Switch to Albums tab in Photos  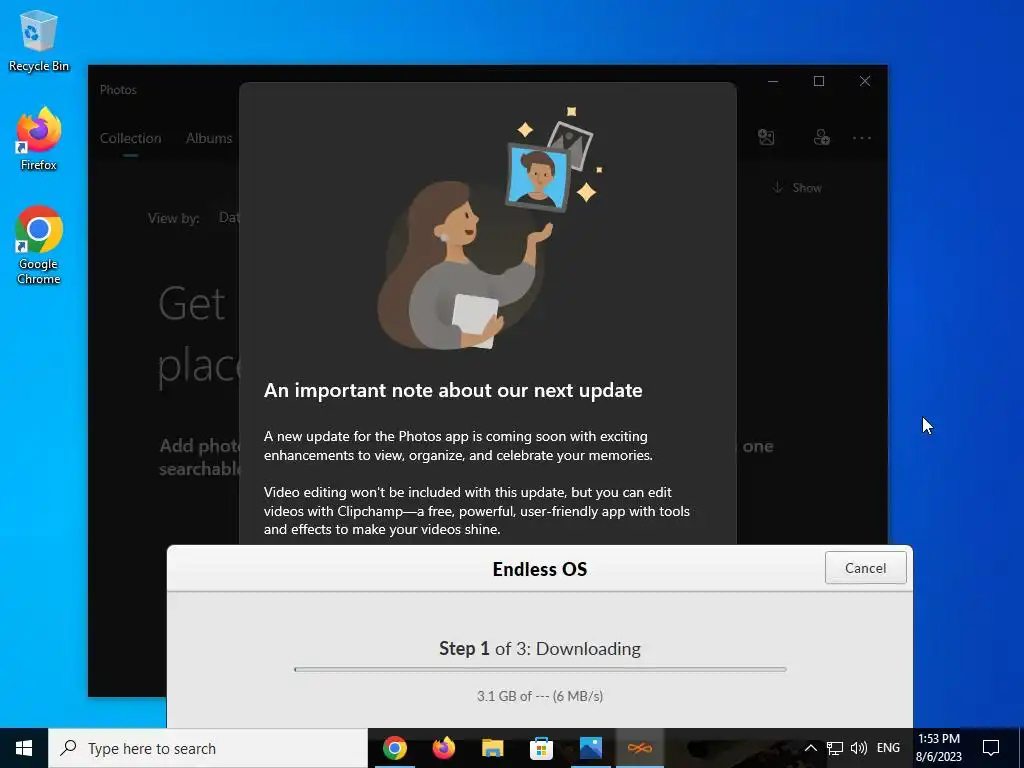click(x=209, y=138)
